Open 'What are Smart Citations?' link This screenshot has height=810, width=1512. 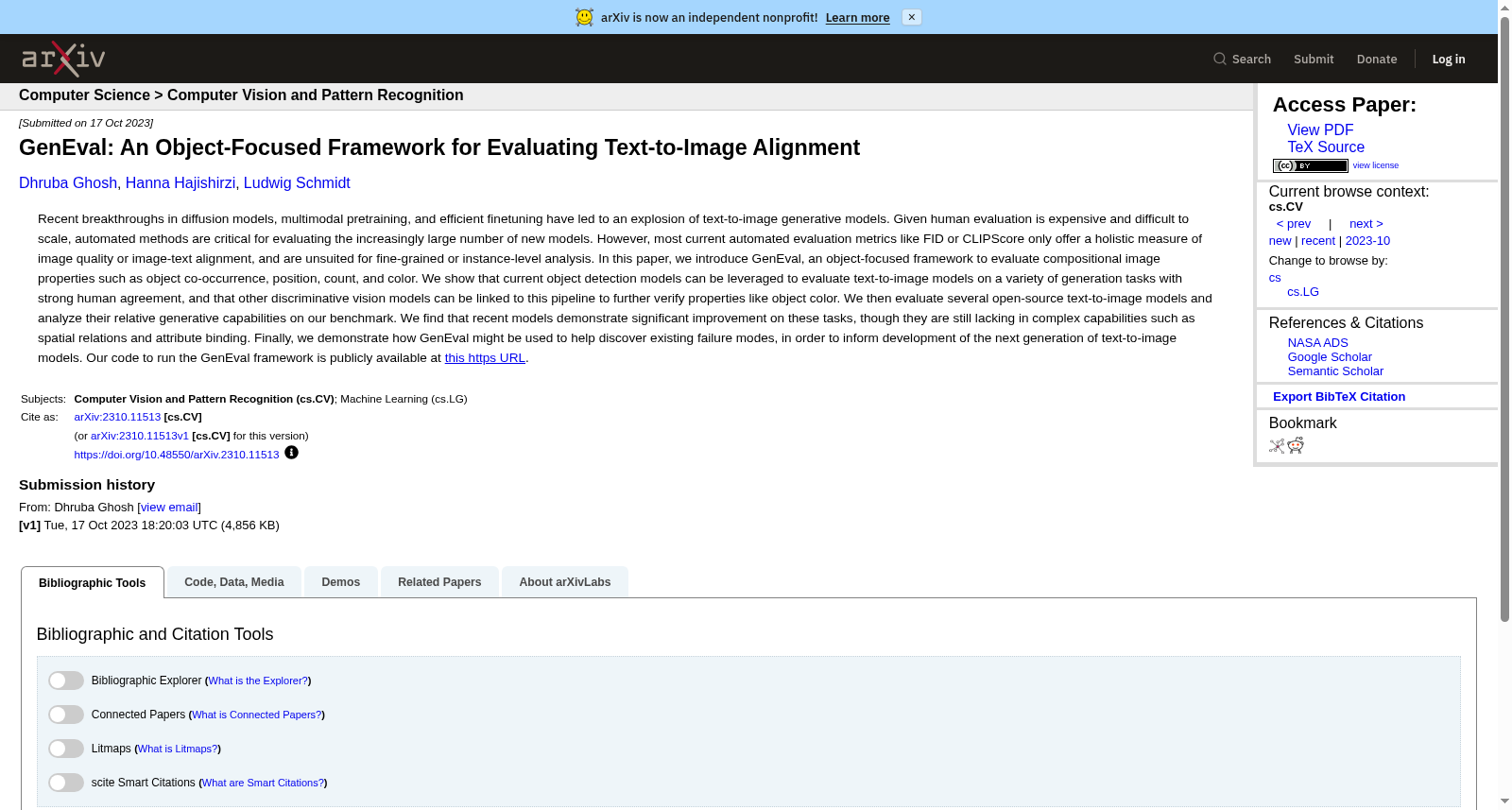(x=263, y=783)
